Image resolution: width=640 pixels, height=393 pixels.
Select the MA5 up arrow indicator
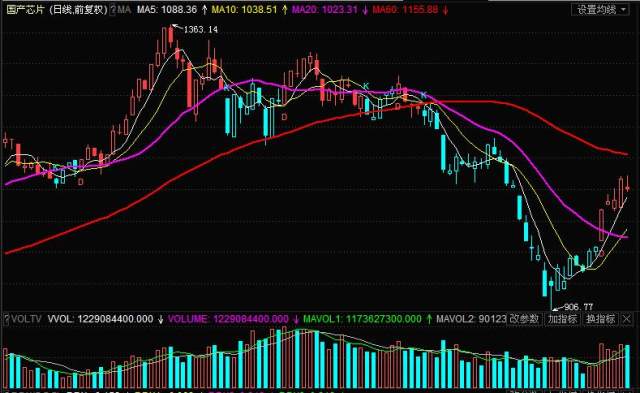tap(204, 10)
